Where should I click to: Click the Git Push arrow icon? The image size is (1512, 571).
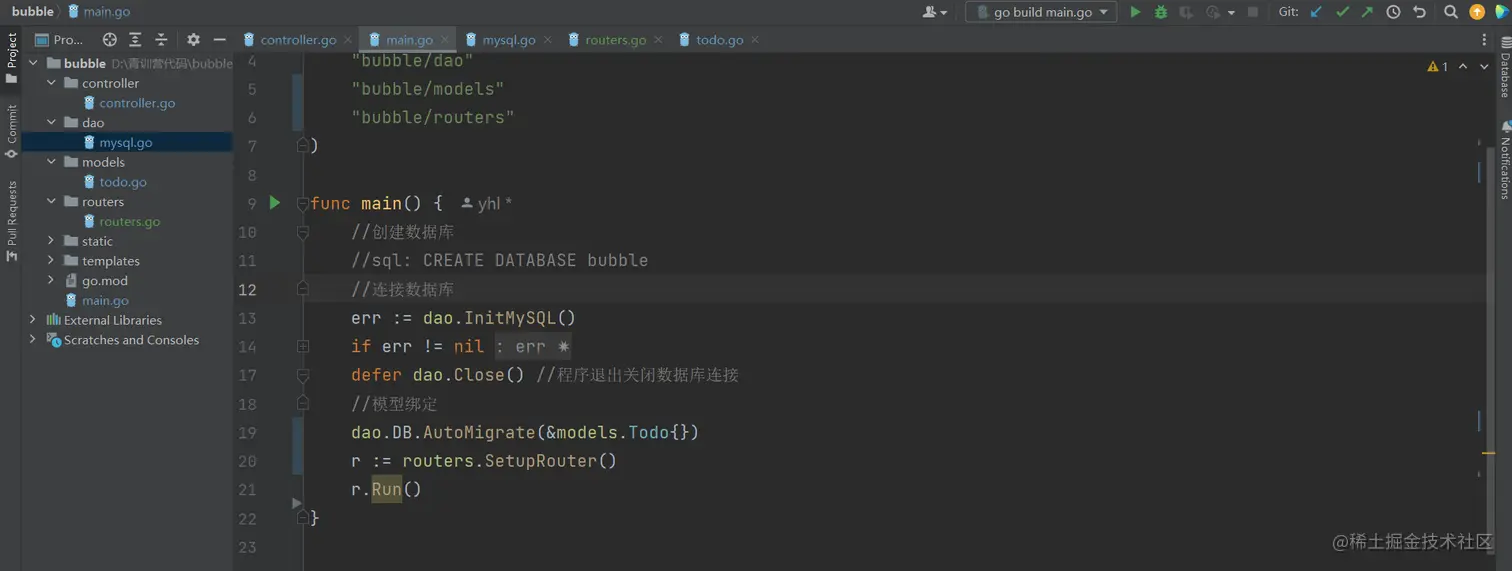tap(1367, 12)
